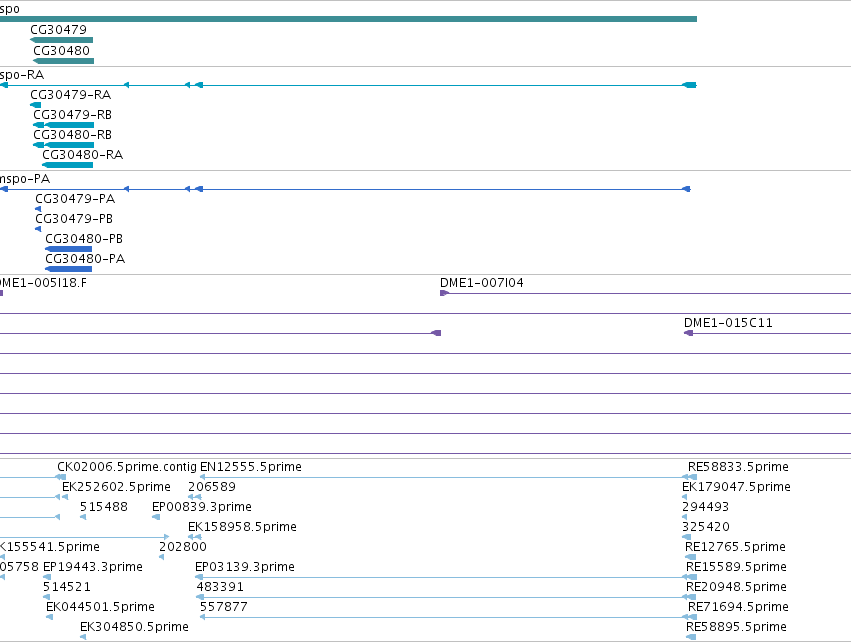
Task: Select the CG30480-RB transcript feature
Action: tap(63, 145)
